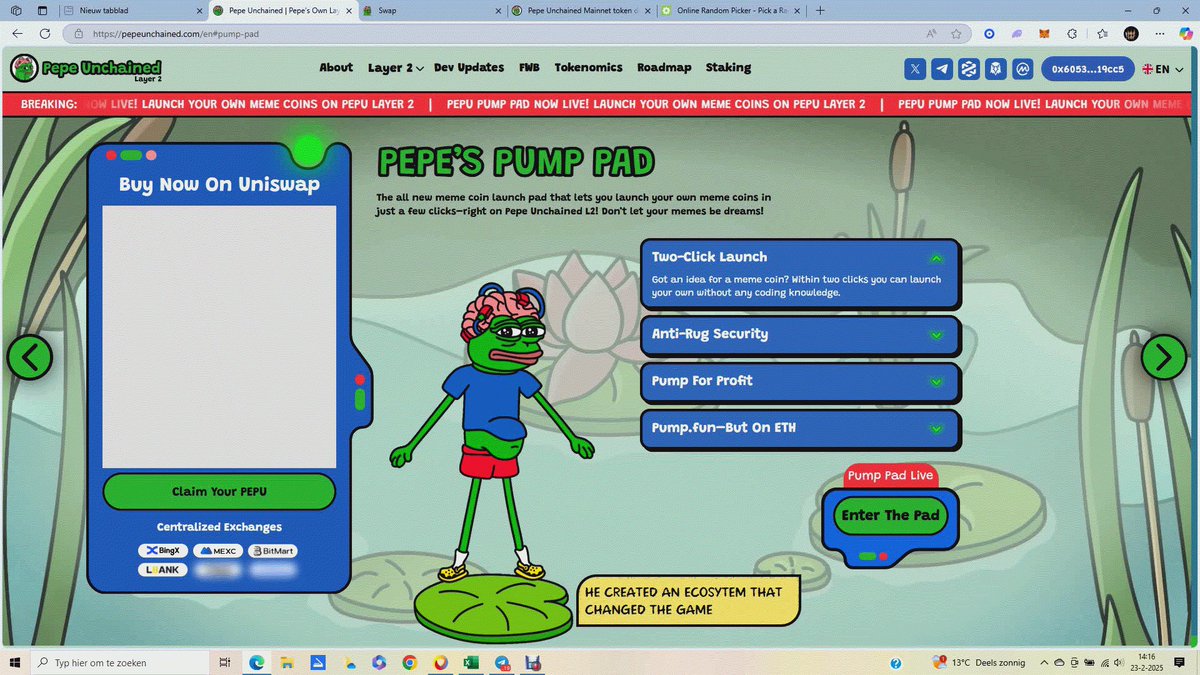
Task: Switch to Pepe Unchained Mainnet token tab
Action: pyautogui.click(x=580, y=10)
